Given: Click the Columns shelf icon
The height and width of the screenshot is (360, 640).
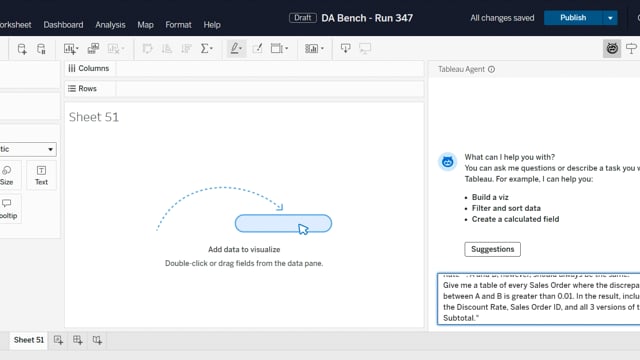Looking at the screenshot, I should point(72,69).
